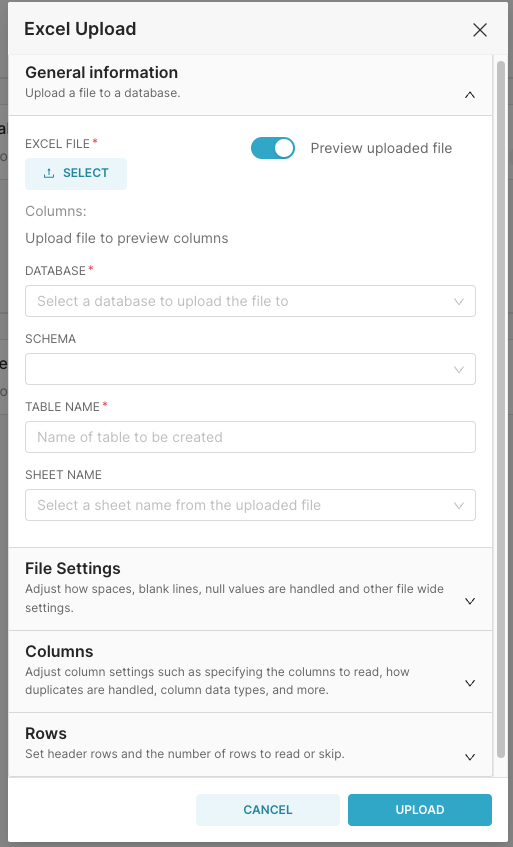
Task: Click the Cancel button
Action: [268, 810]
